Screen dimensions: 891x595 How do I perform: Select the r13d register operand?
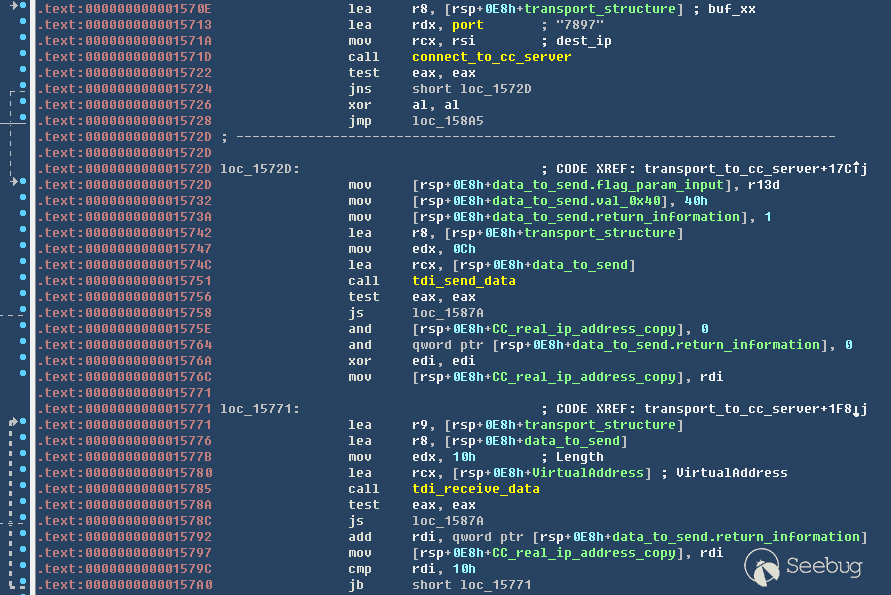click(x=764, y=185)
